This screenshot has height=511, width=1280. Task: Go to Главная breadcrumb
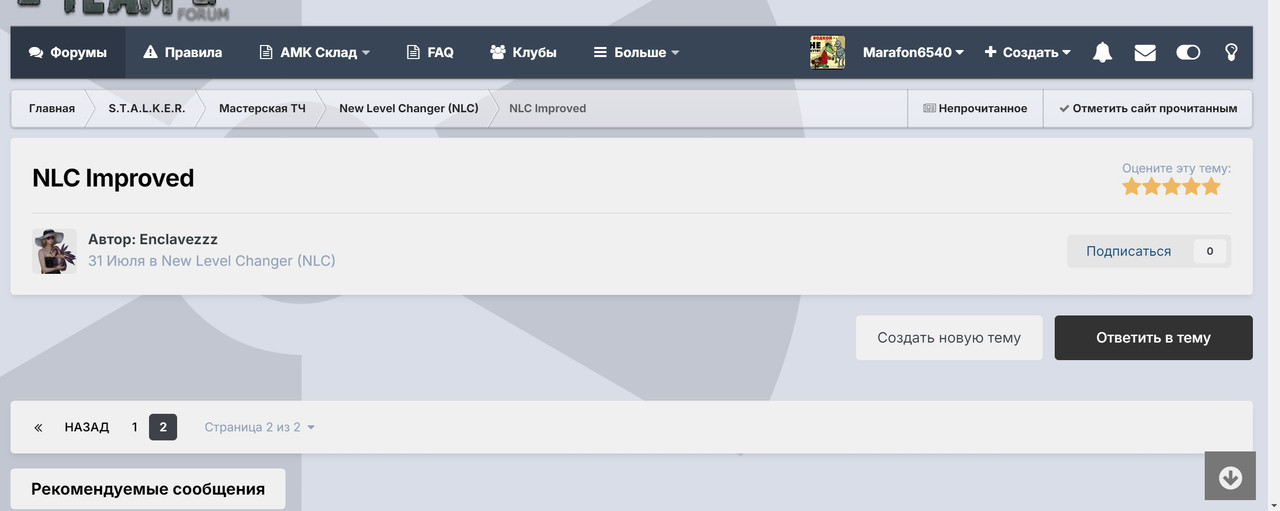click(52, 108)
